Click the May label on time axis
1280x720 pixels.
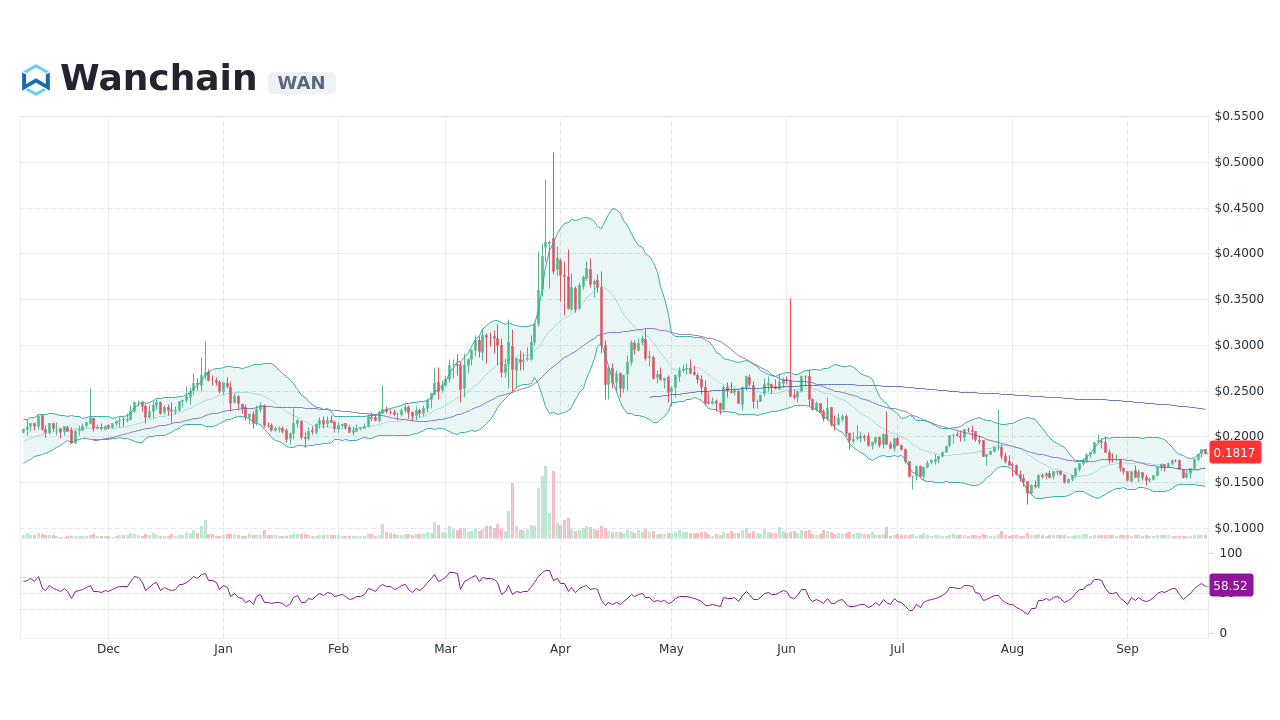pos(671,649)
